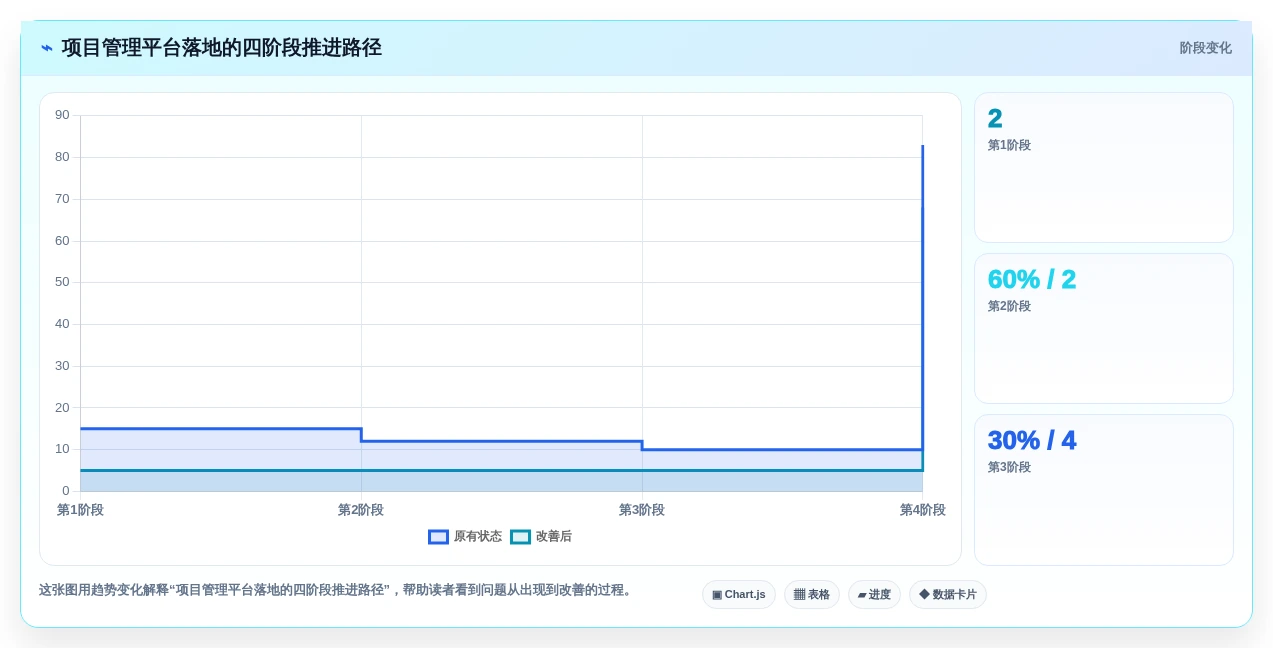This screenshot has height=648, width=1273.
Task: Click the 改善后 legend color box
Action: pyautogui.click(x=520, y=536)
